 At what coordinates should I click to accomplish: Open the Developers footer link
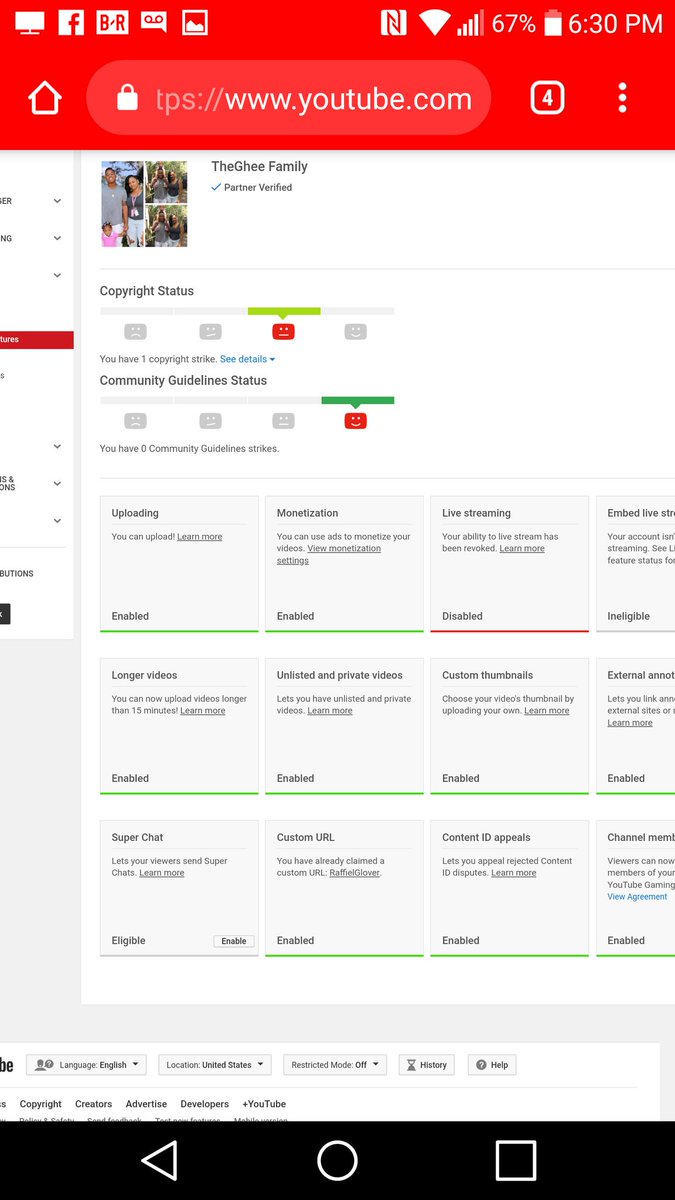pyautogui.click(x=205, y=1104)
